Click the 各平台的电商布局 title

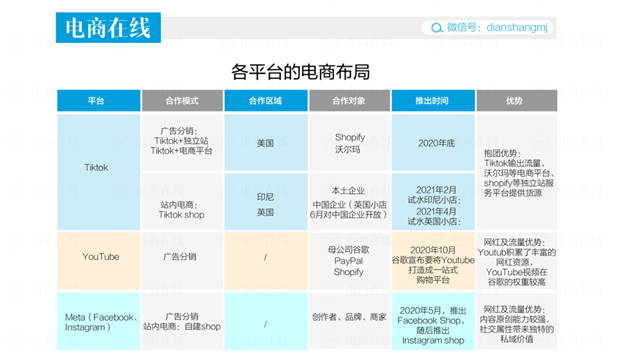(301, 72)
